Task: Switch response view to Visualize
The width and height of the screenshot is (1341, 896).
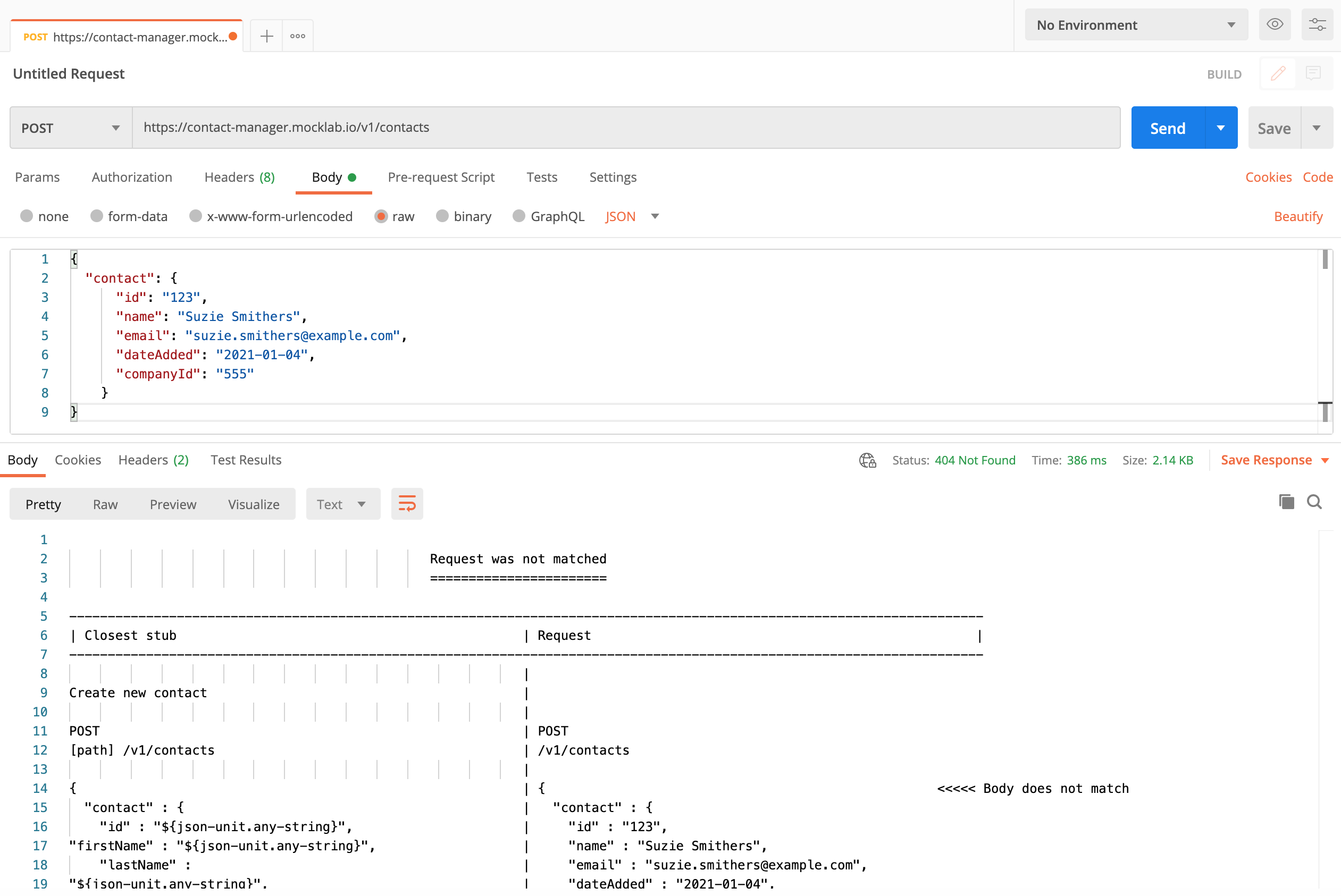Action: pyautogui.click(x=253, y=504)
